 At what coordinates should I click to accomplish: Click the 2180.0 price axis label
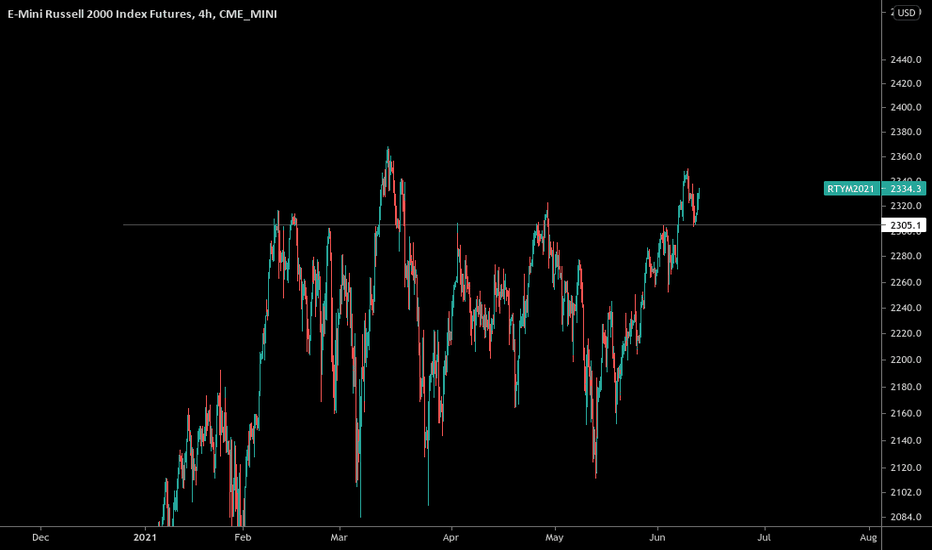click(905, 387)
